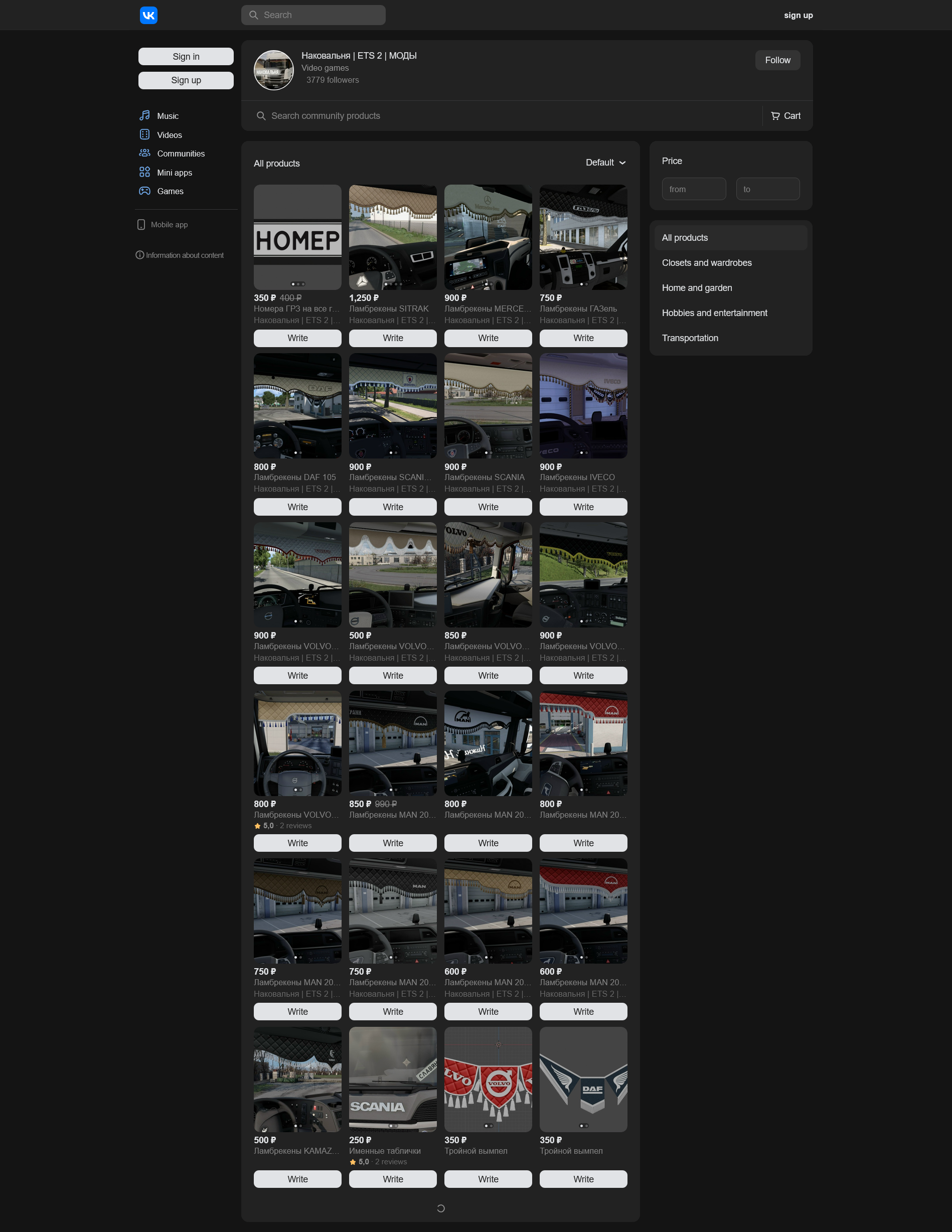Open the Наковальня community avatar
Viewport: 952px width, 1232px height.
(273, 71)
